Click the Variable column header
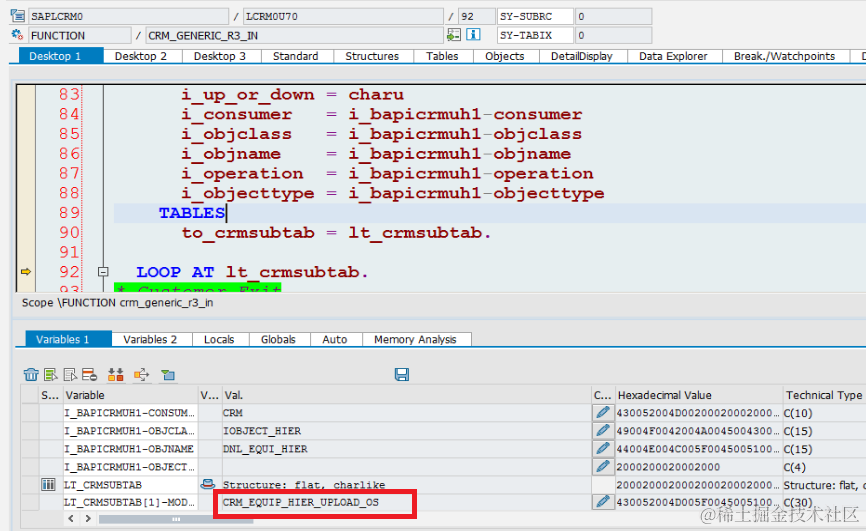The width and height of the screenshot is (866, 531). point(130,395)
